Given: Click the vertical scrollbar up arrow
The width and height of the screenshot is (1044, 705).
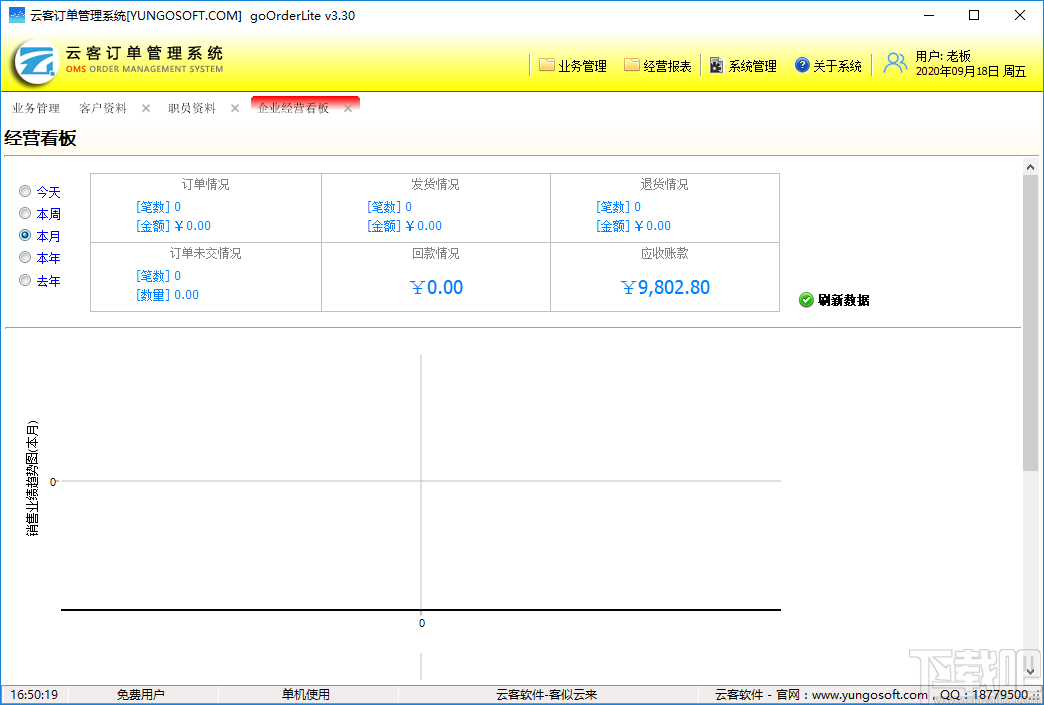Looking at the screenshot, I should point(1032,166).
